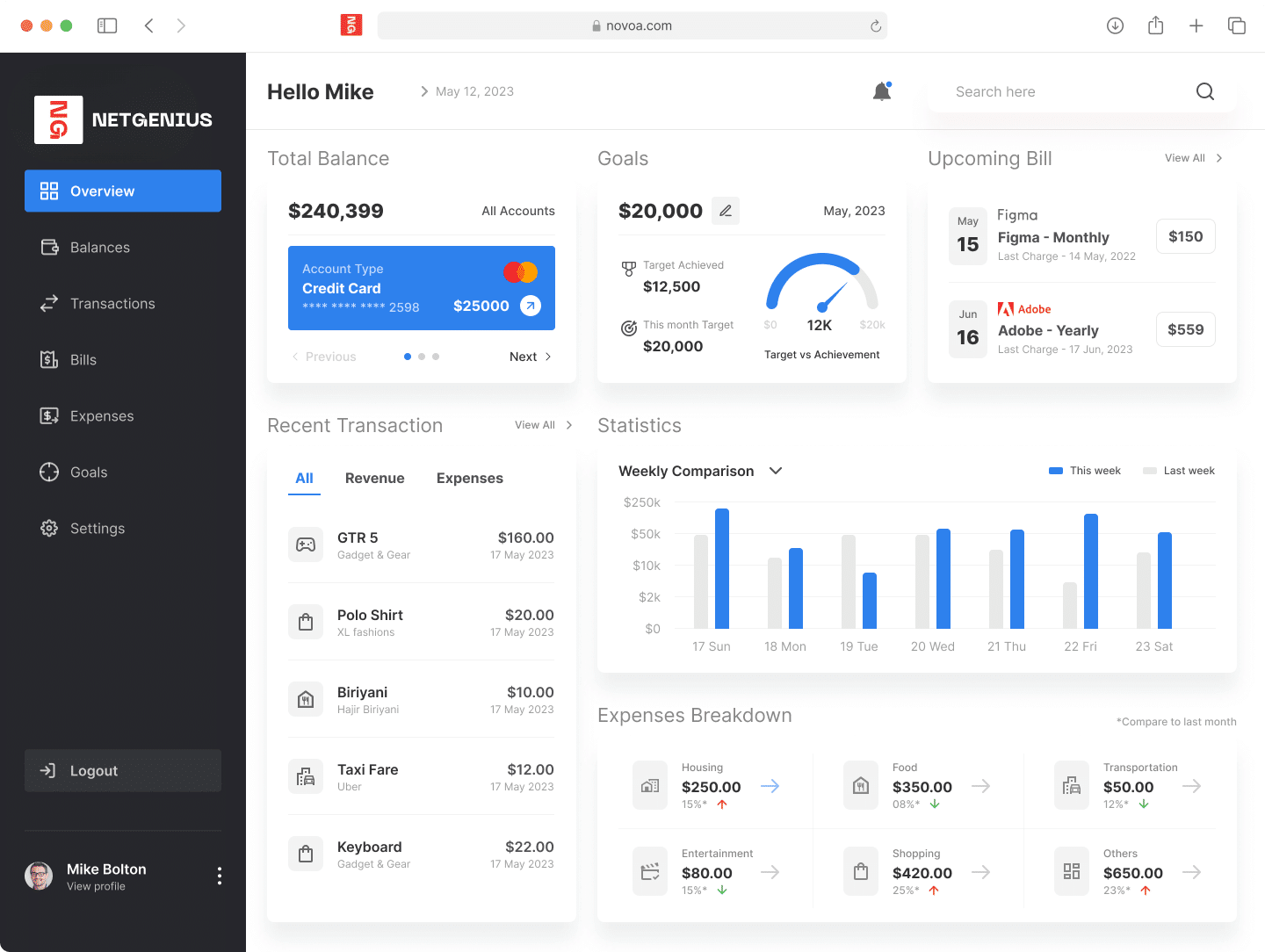Click the pencil edit icon beside $20,000 goal
Image resolution: width=1265 pixels, height=952 pixels.
[726, 211]
